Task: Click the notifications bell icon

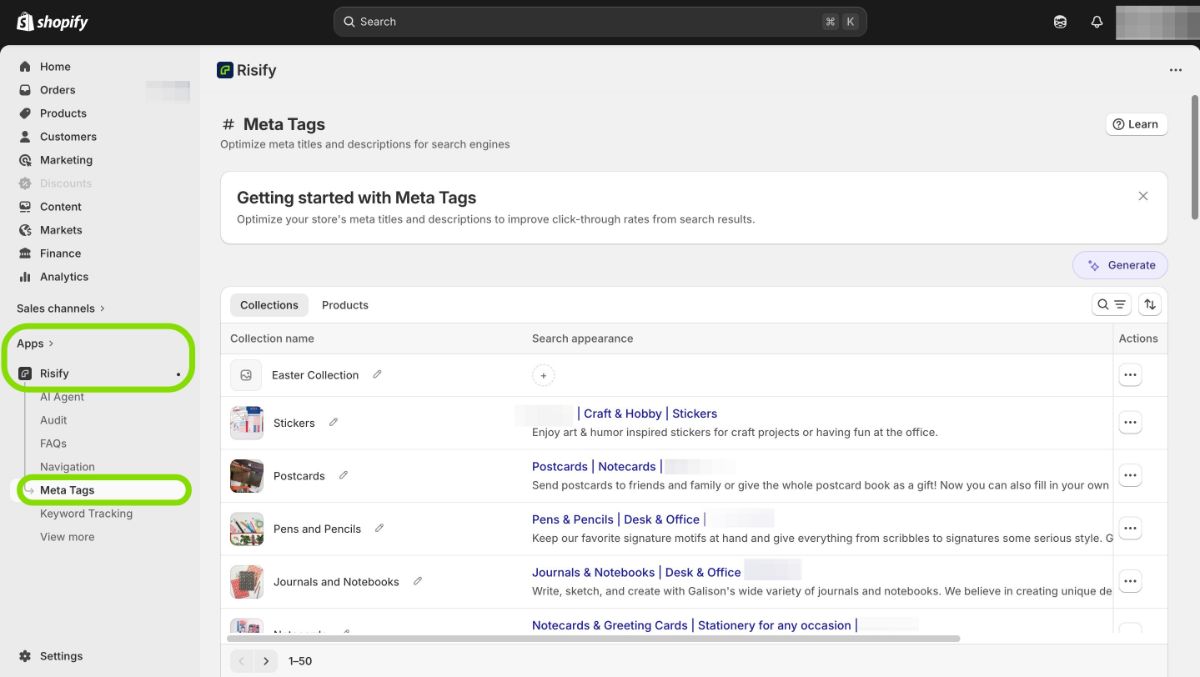Action: click(1096, 22)
